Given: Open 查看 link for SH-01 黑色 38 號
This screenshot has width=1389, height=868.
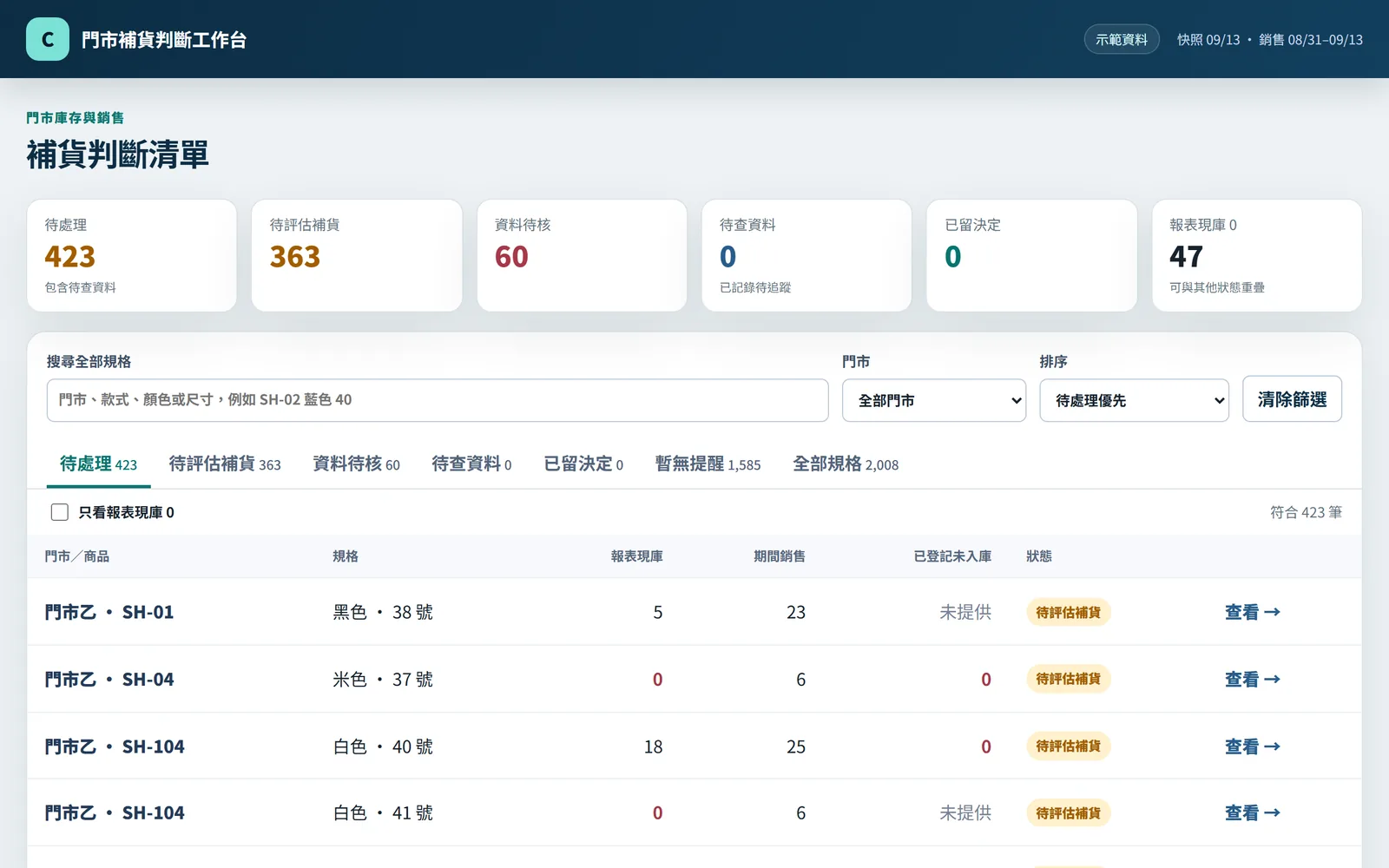Looking at the screenshot, I should coord(1253,612).
